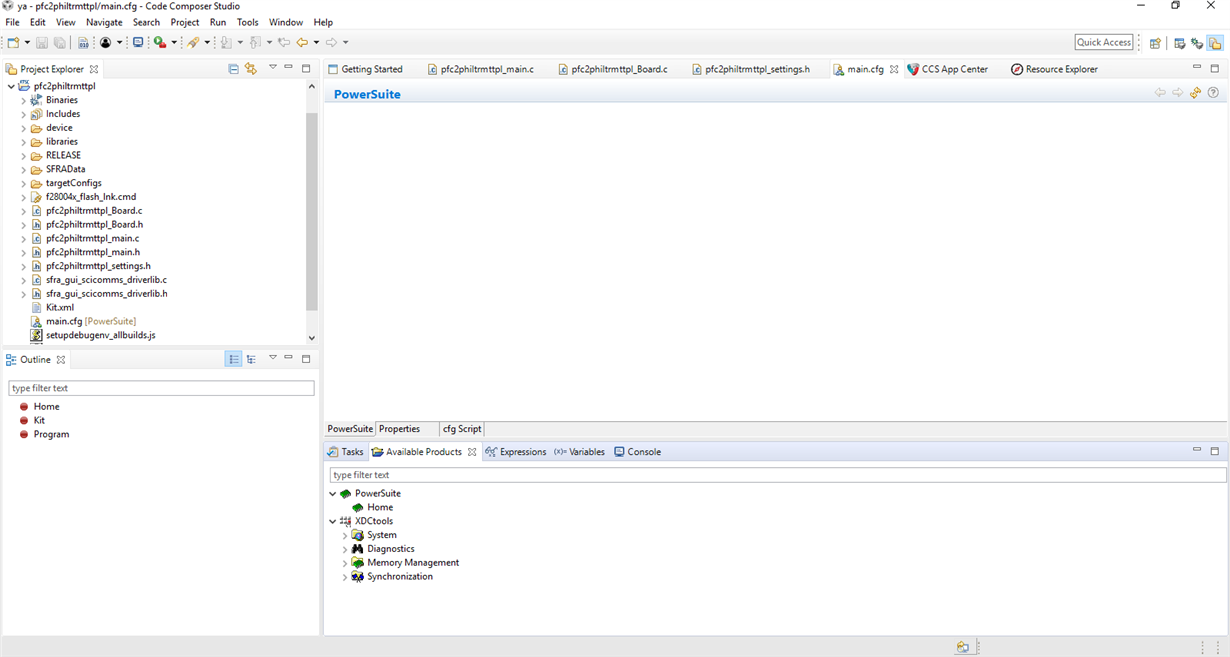Switch to the Expressions view tab
1230x657 pixels.
(516, 452)
